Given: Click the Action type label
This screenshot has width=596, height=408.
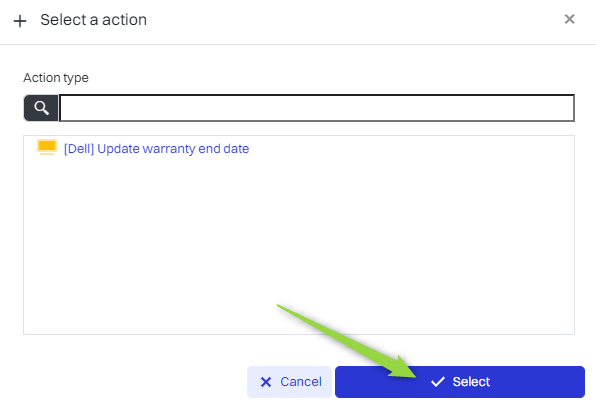Looking at the screenshot, I should pyautogui.click(x=56, y=78).
